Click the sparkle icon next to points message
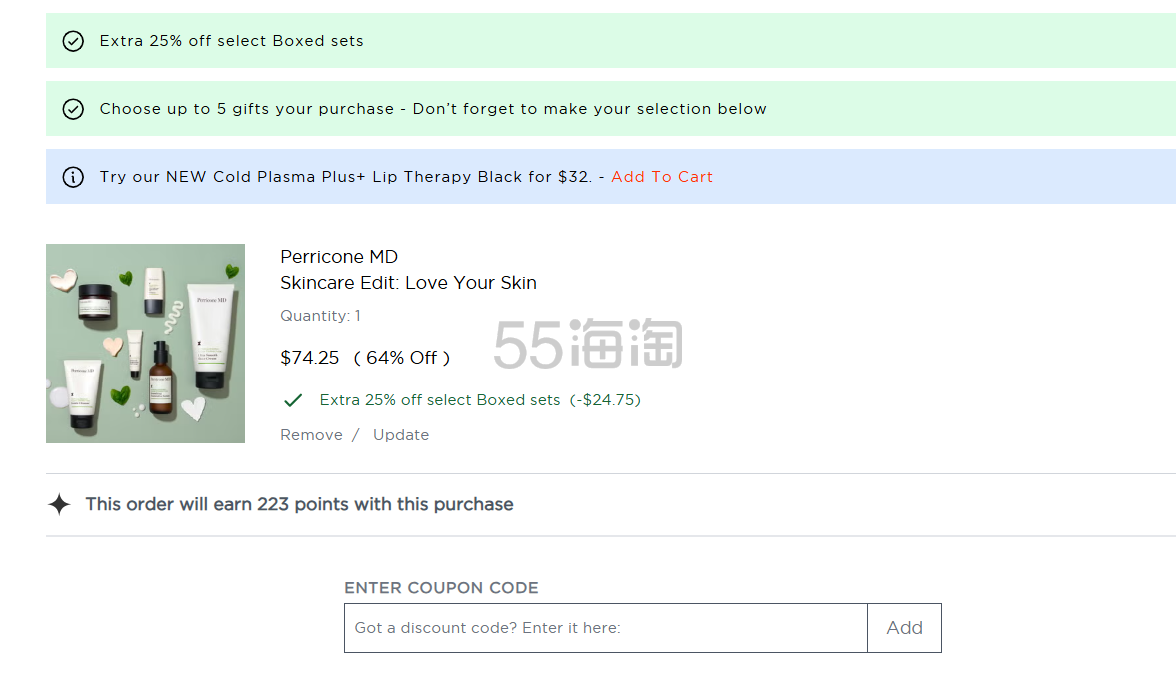1176x687 pixels. (60, 504)
